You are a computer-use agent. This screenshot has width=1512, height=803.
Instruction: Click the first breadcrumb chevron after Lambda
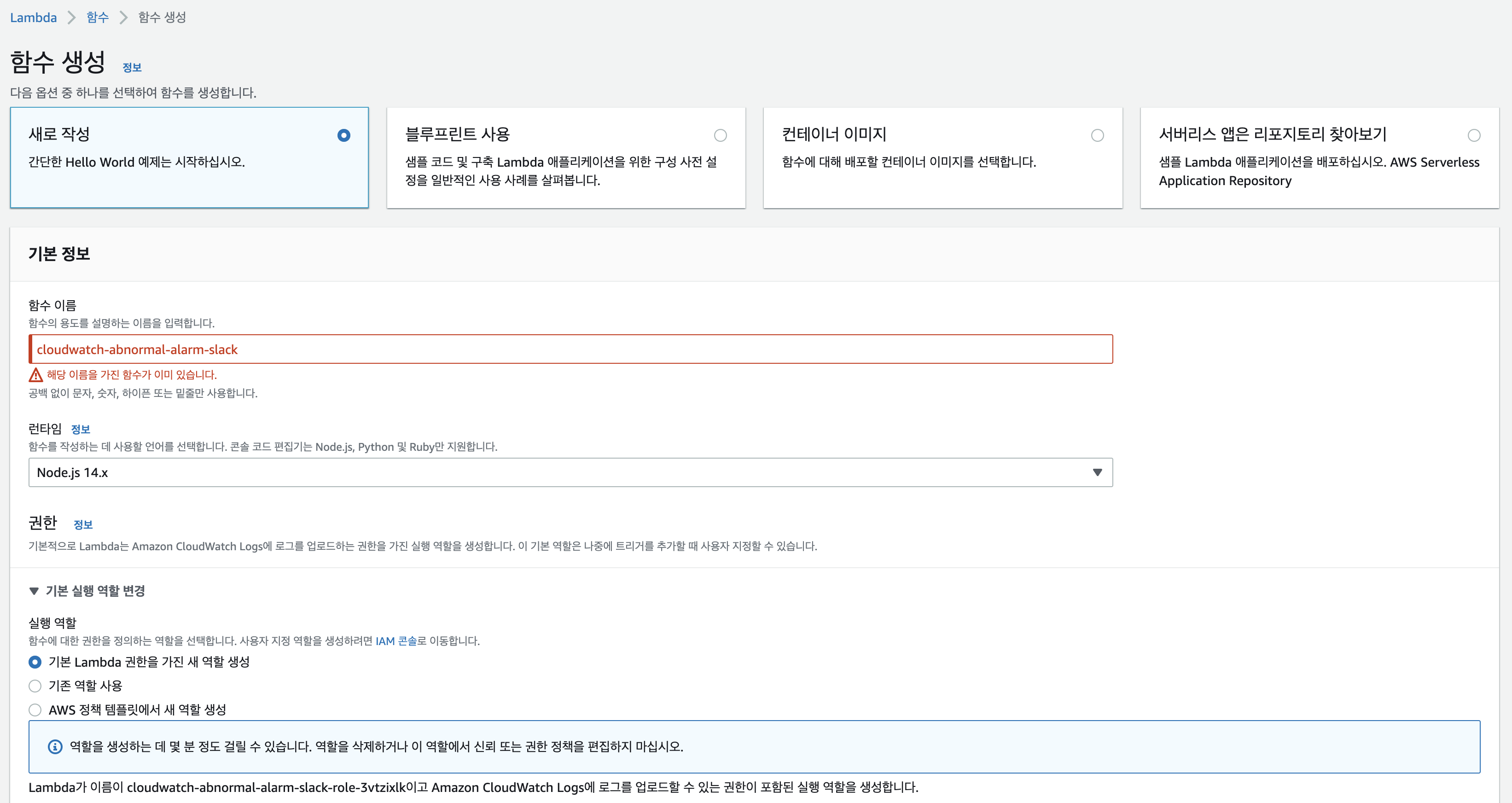[x=72, y=17]
